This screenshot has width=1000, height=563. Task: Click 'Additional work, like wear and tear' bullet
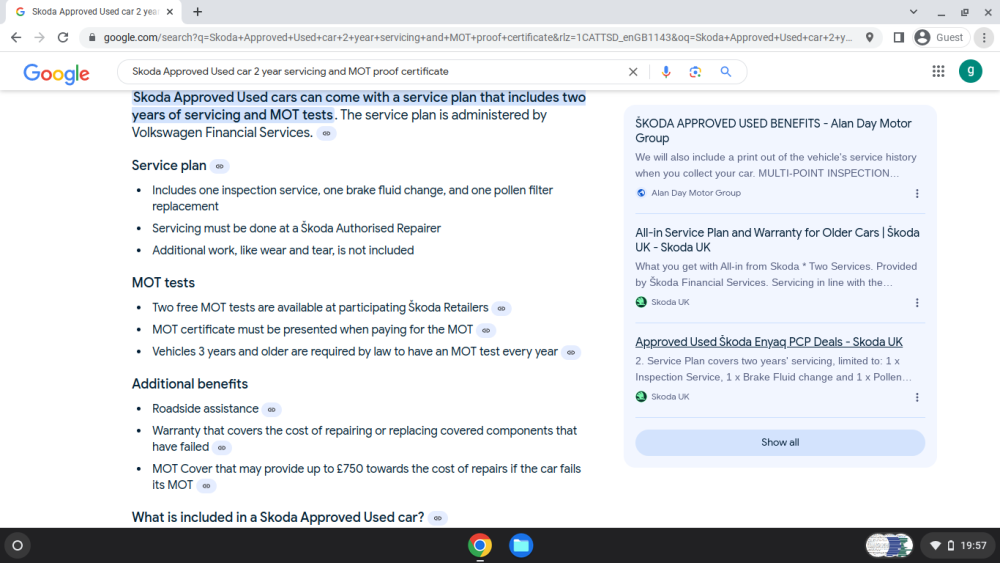point(283,251)
